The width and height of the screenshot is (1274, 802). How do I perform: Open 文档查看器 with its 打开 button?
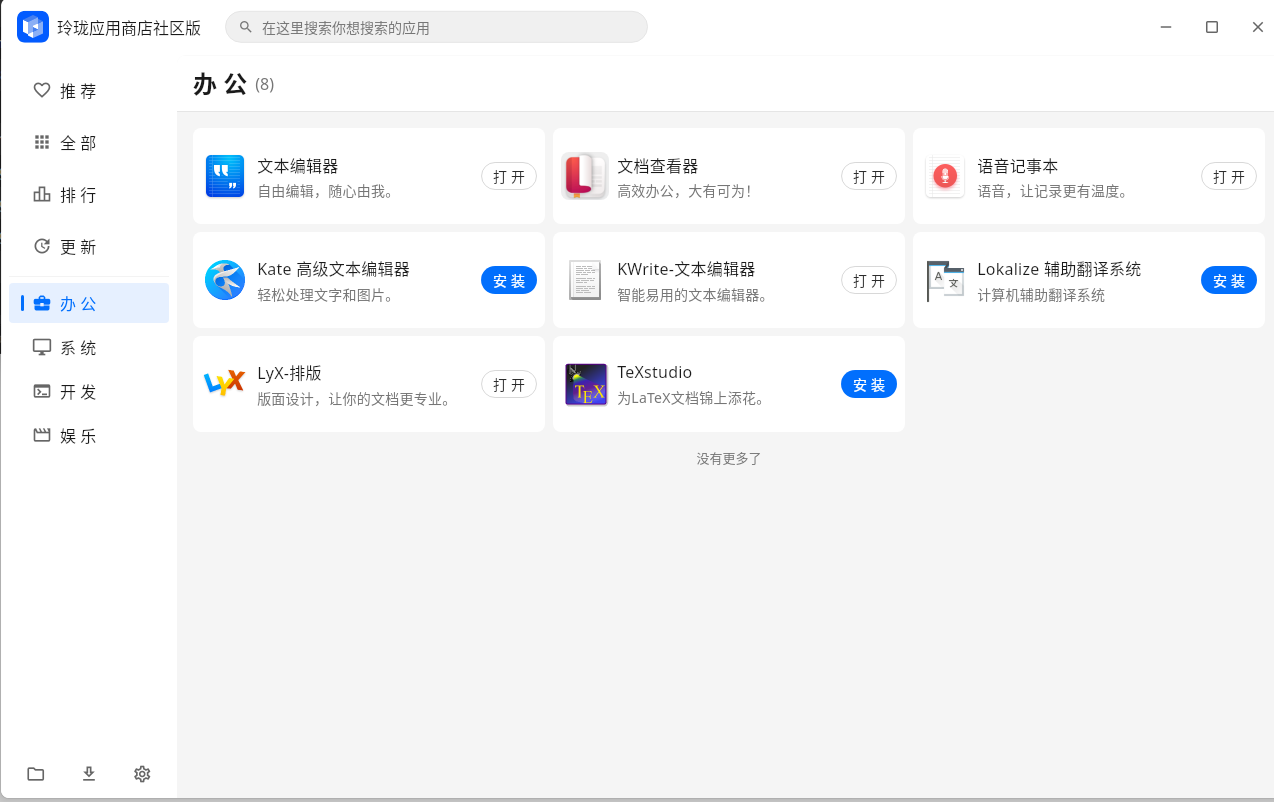(x=869, y=176)
